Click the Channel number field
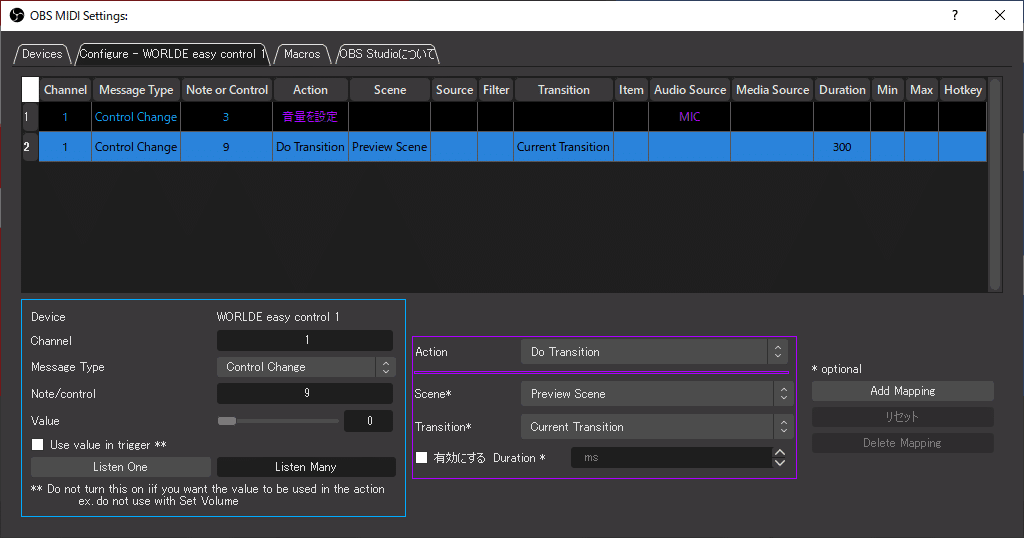Viewport: 1024px width, 538px height. [x=305, y=340]
